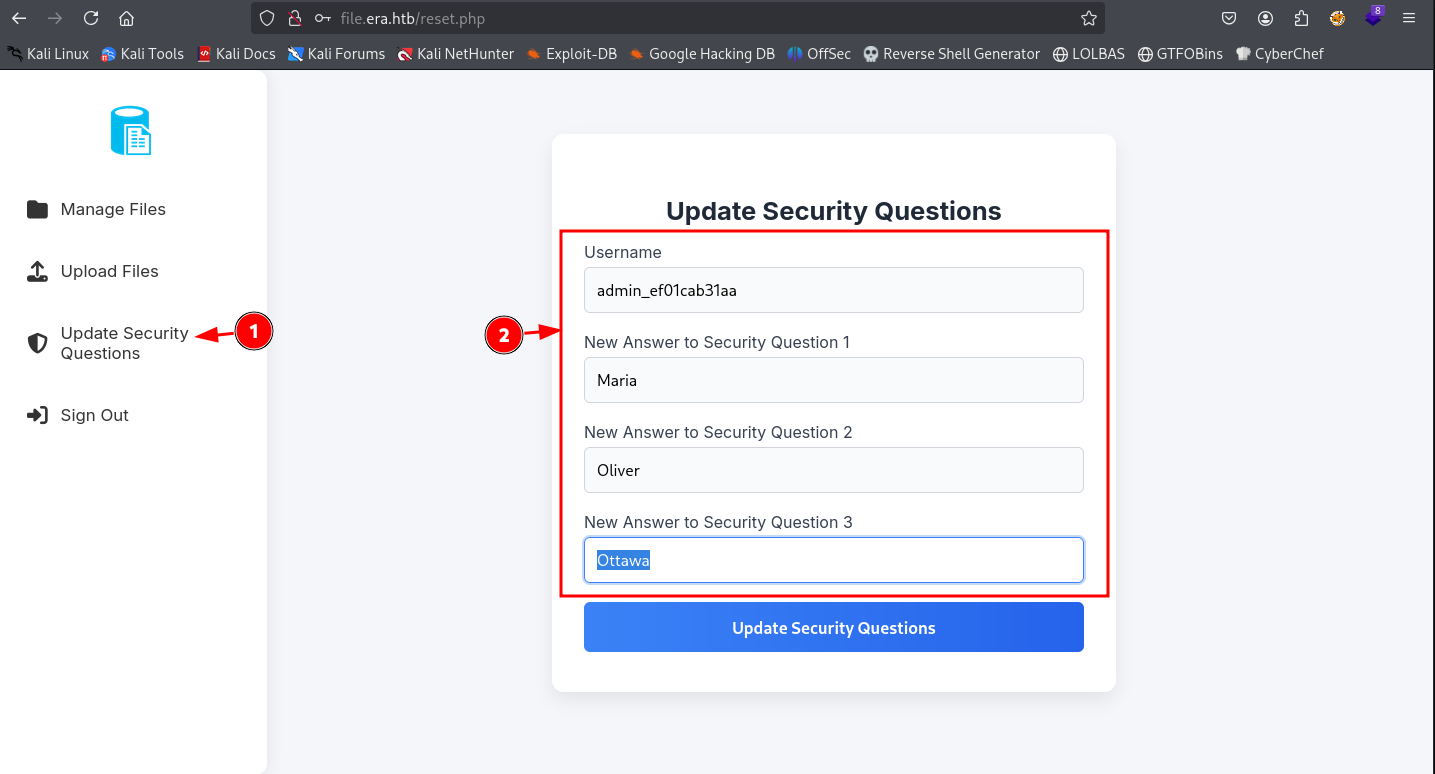Click the Username input field

(x=833, y=290)
